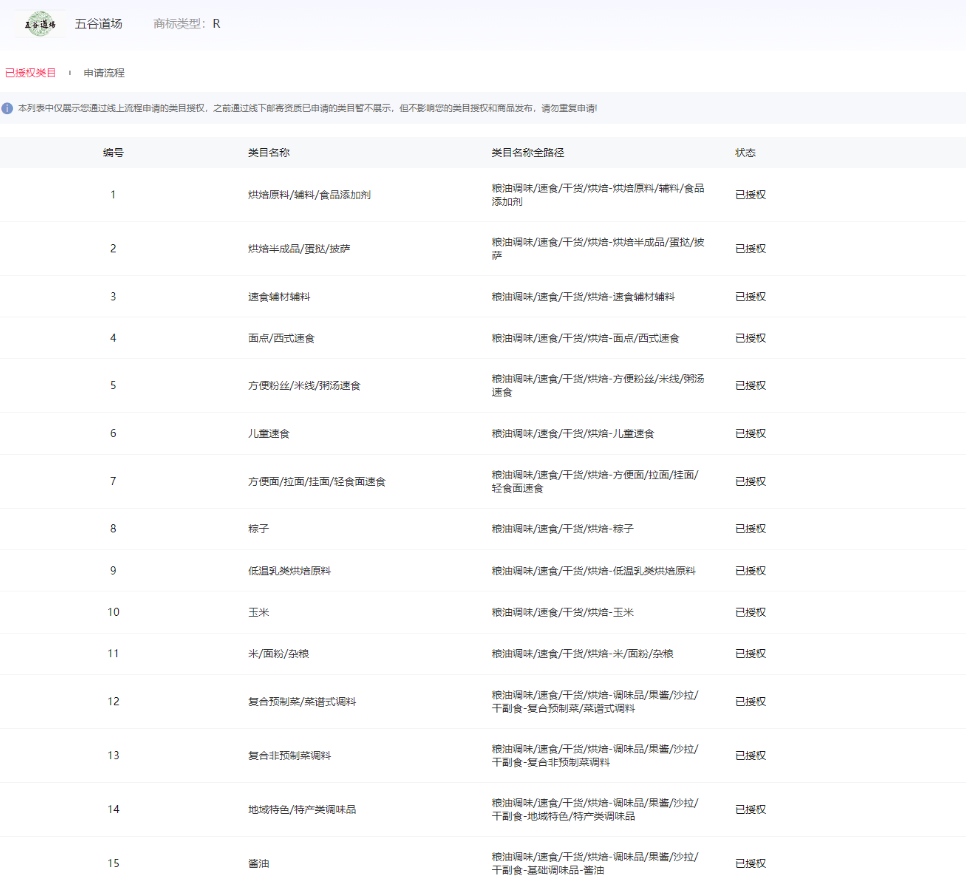Click row number 9 in the table
The image size is (966, 880).
pyautogui.click(x=113, y=571)
